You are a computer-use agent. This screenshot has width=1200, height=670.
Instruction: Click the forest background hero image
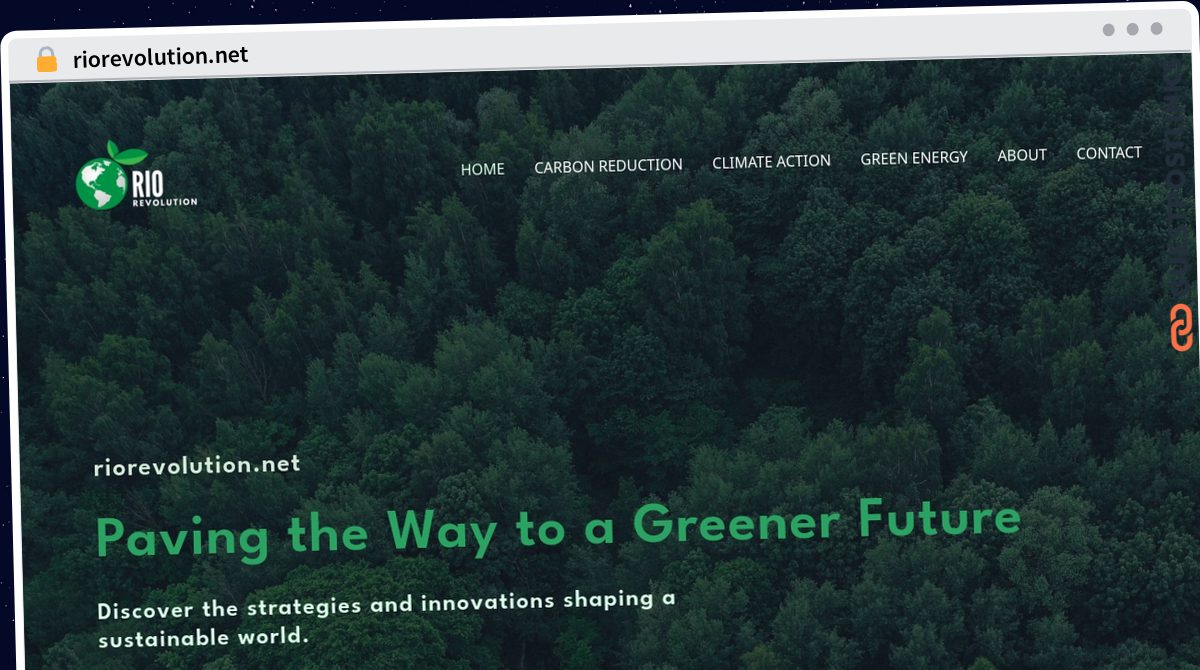pos(600,330)
